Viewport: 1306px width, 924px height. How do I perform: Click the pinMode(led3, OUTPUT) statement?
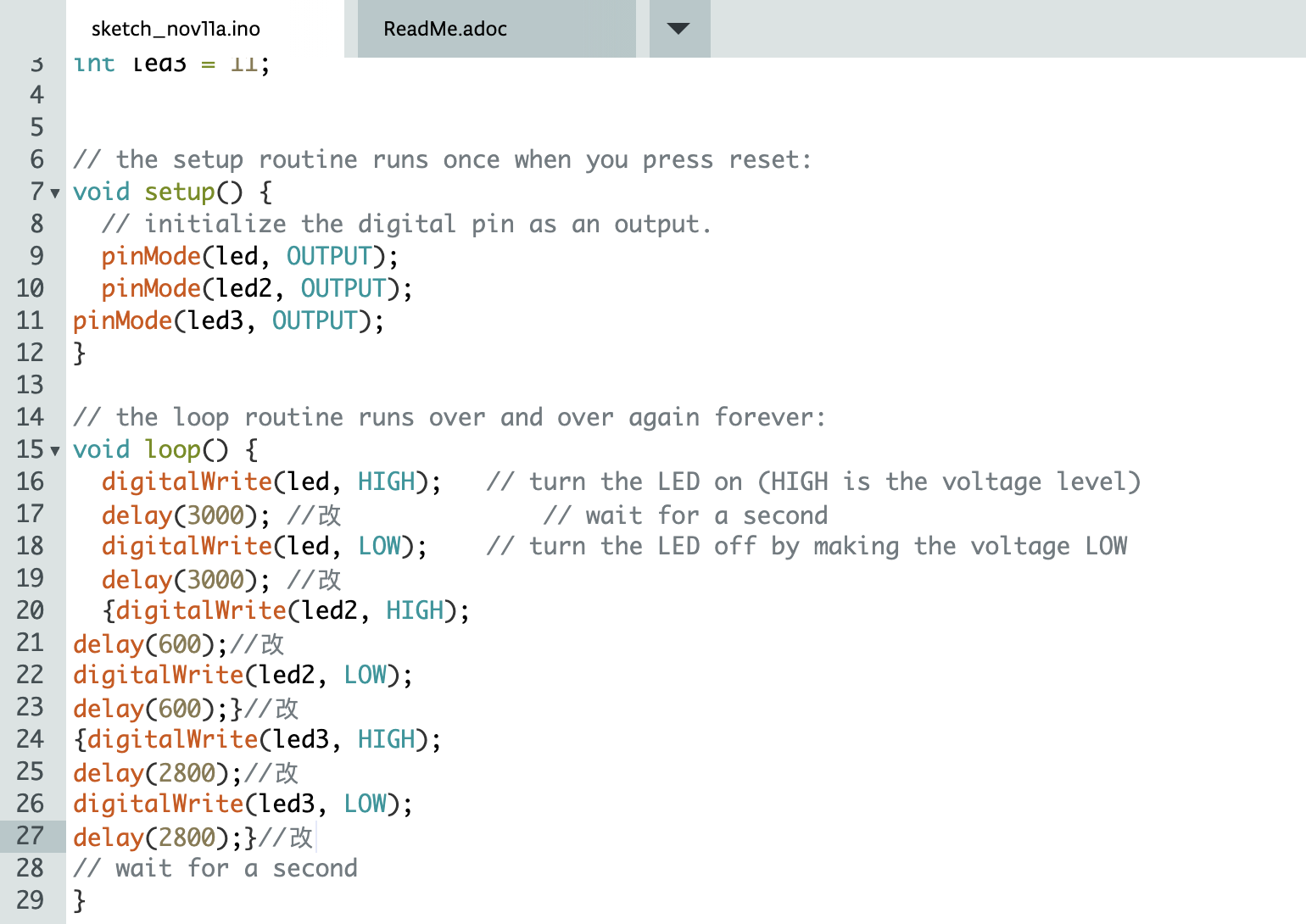[227, 320]
